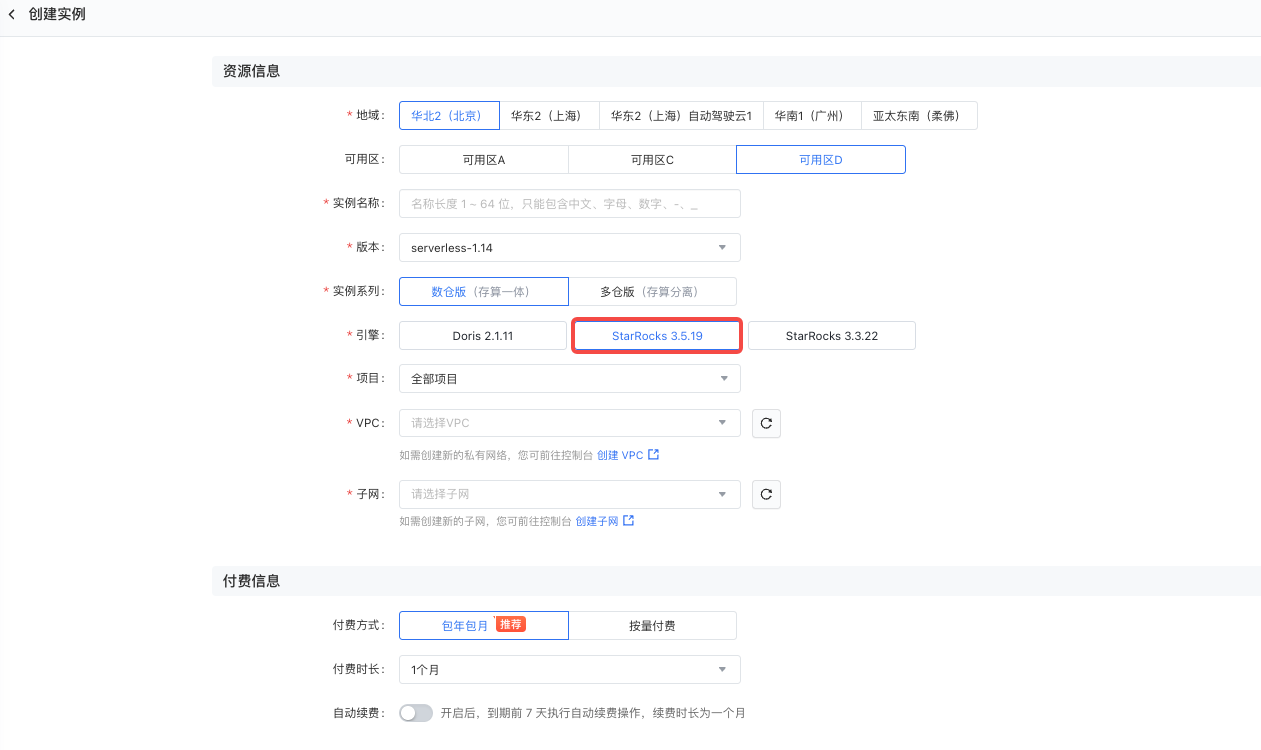Expand the 付费时长 dropdown showing 1个月
The width and height of the screenshot is (1261, 750).
(569, 669)
